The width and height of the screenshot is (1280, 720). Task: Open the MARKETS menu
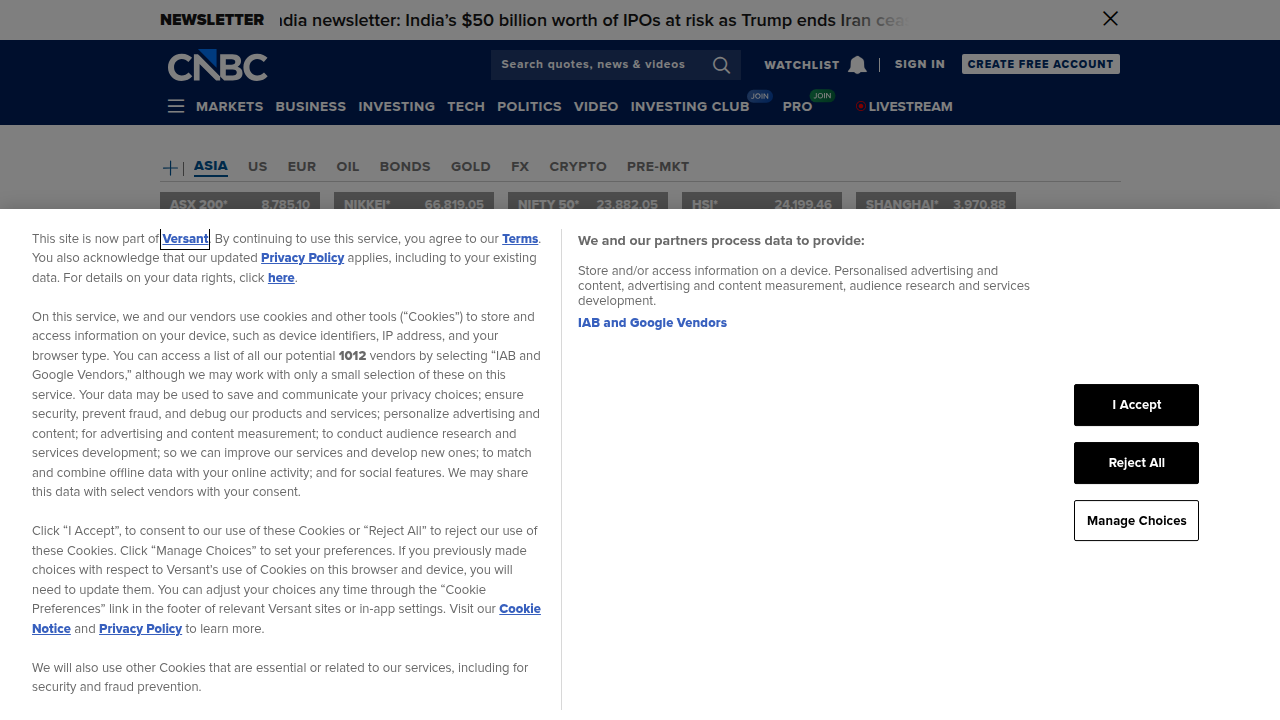click(x=230, y=107)
